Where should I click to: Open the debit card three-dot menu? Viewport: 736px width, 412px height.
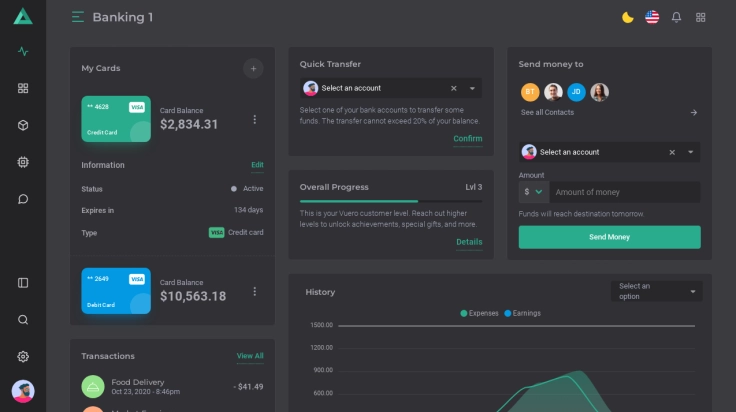tap(254, 291)
